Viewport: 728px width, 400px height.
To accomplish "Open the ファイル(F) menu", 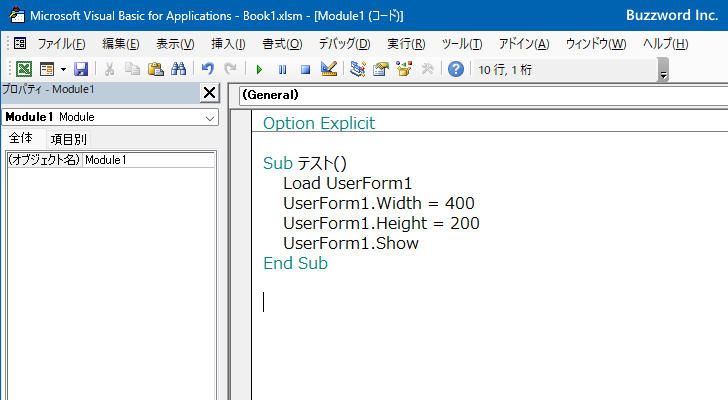I will tap(61, 44).
